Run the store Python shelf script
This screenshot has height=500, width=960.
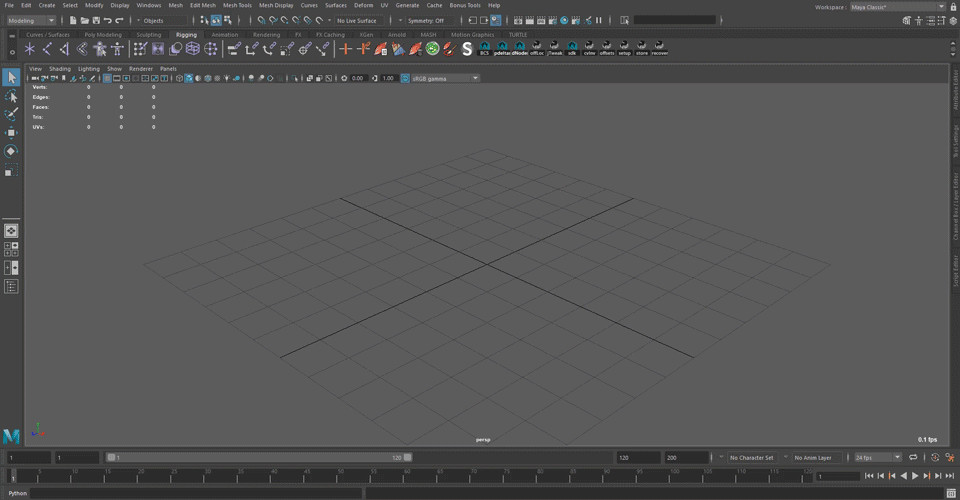[x=642, y=49]
